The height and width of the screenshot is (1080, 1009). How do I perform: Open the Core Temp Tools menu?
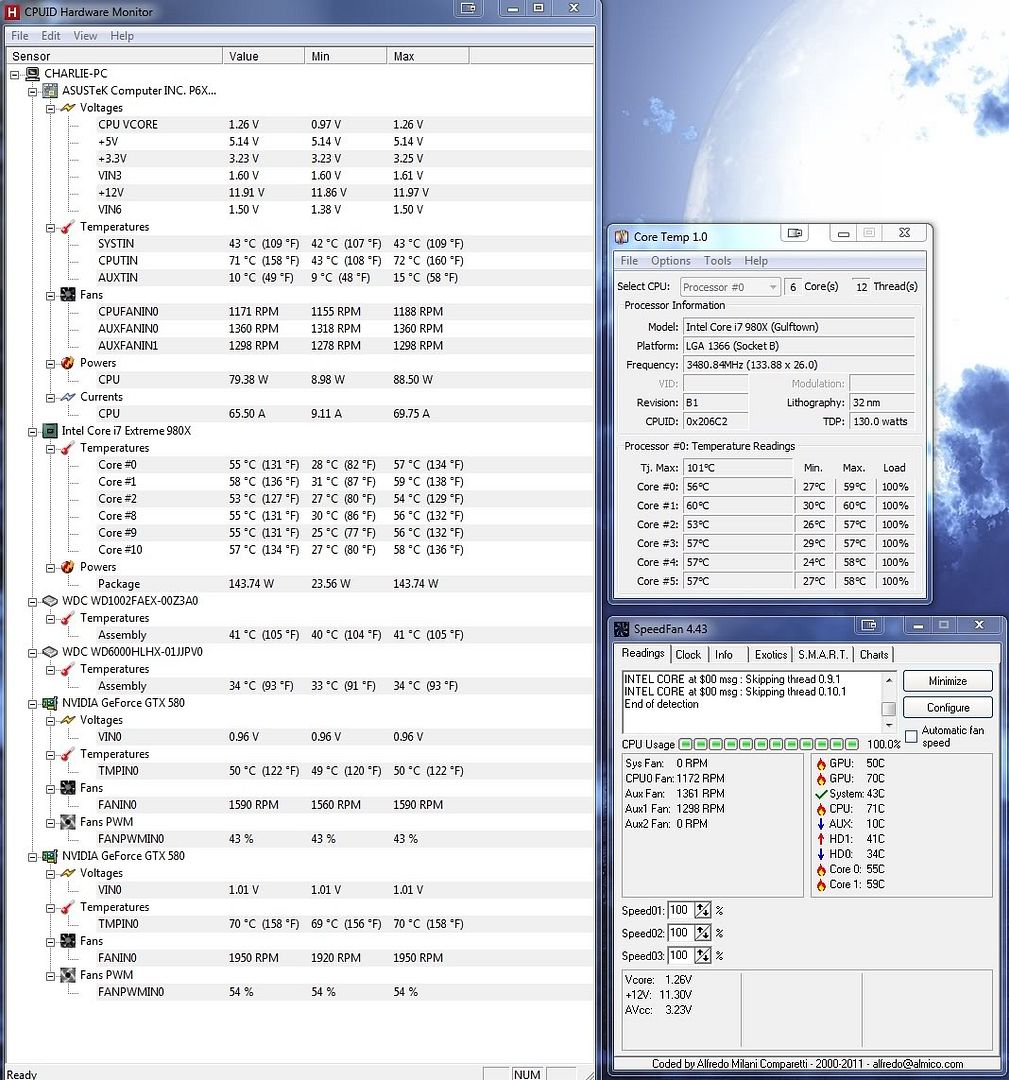718,261
